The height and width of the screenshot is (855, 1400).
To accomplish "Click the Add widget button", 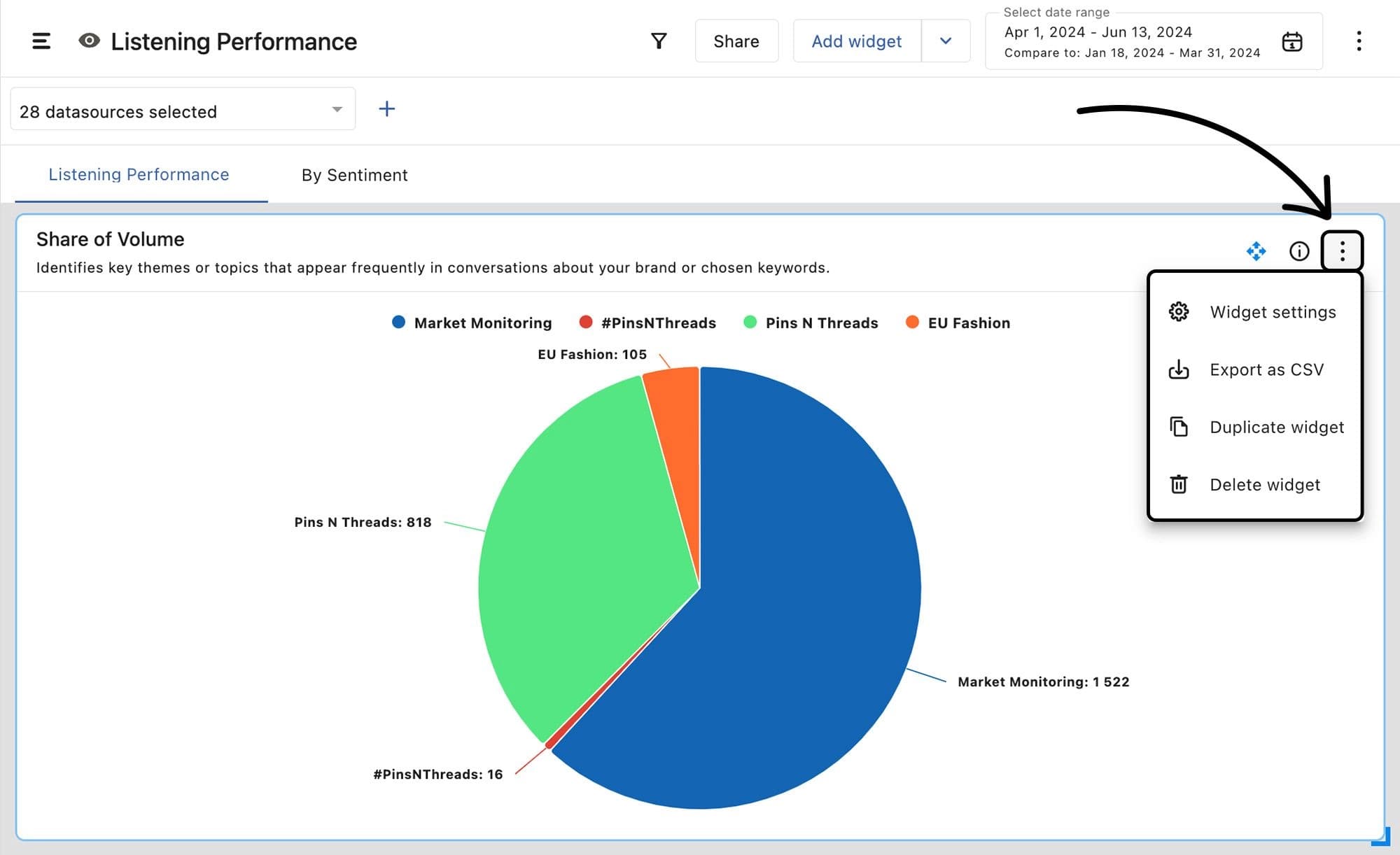I will pyautogui.click(x=857, y=41).
